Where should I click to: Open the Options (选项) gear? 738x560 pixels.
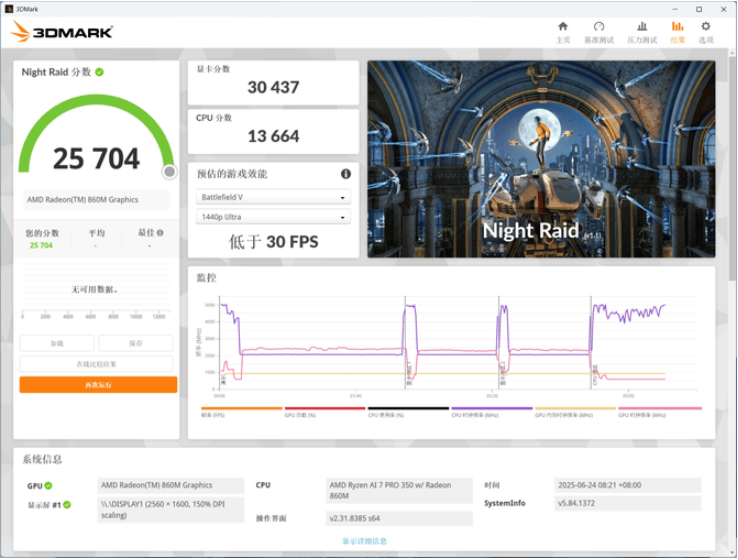click(706, 32)
